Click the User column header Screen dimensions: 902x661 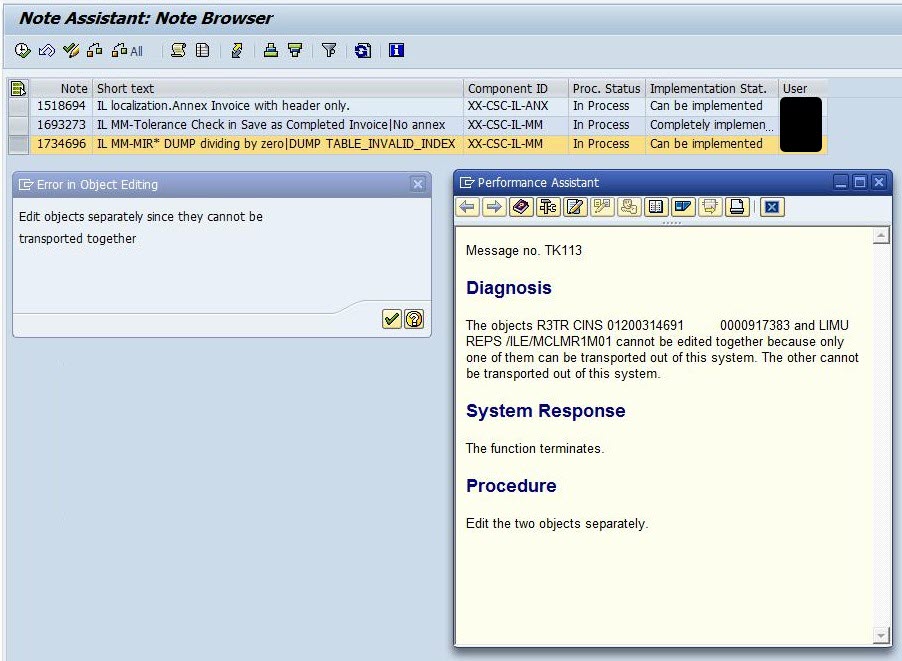pos(803,89)
